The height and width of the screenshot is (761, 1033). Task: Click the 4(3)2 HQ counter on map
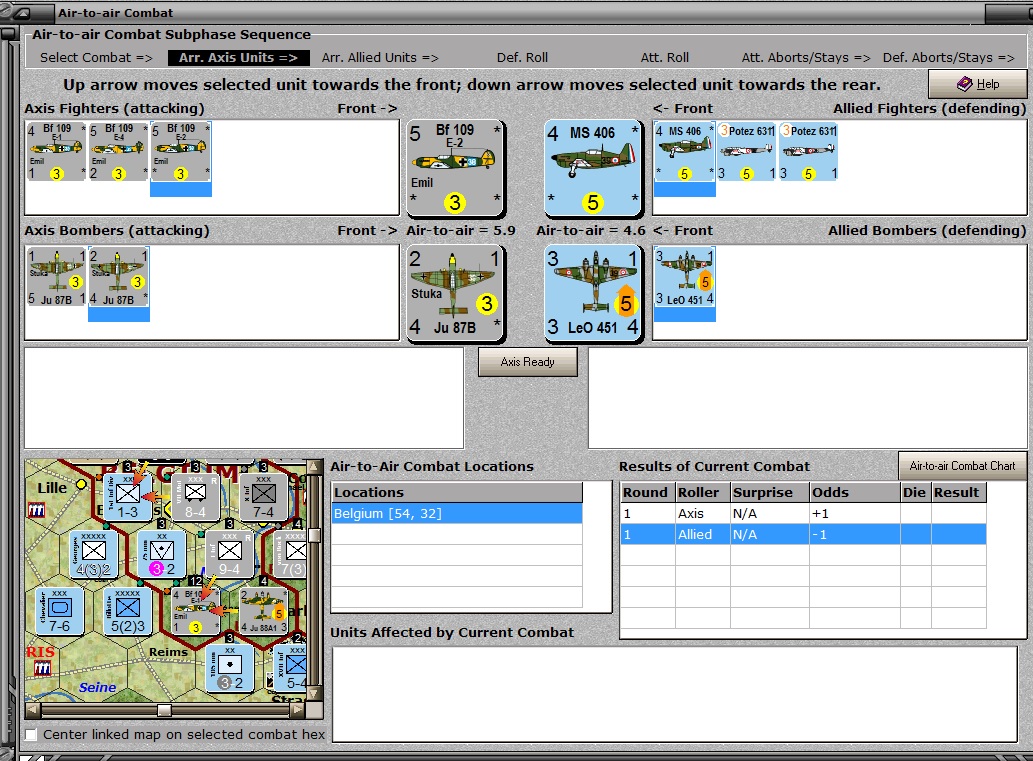click(x=94, y=554)
